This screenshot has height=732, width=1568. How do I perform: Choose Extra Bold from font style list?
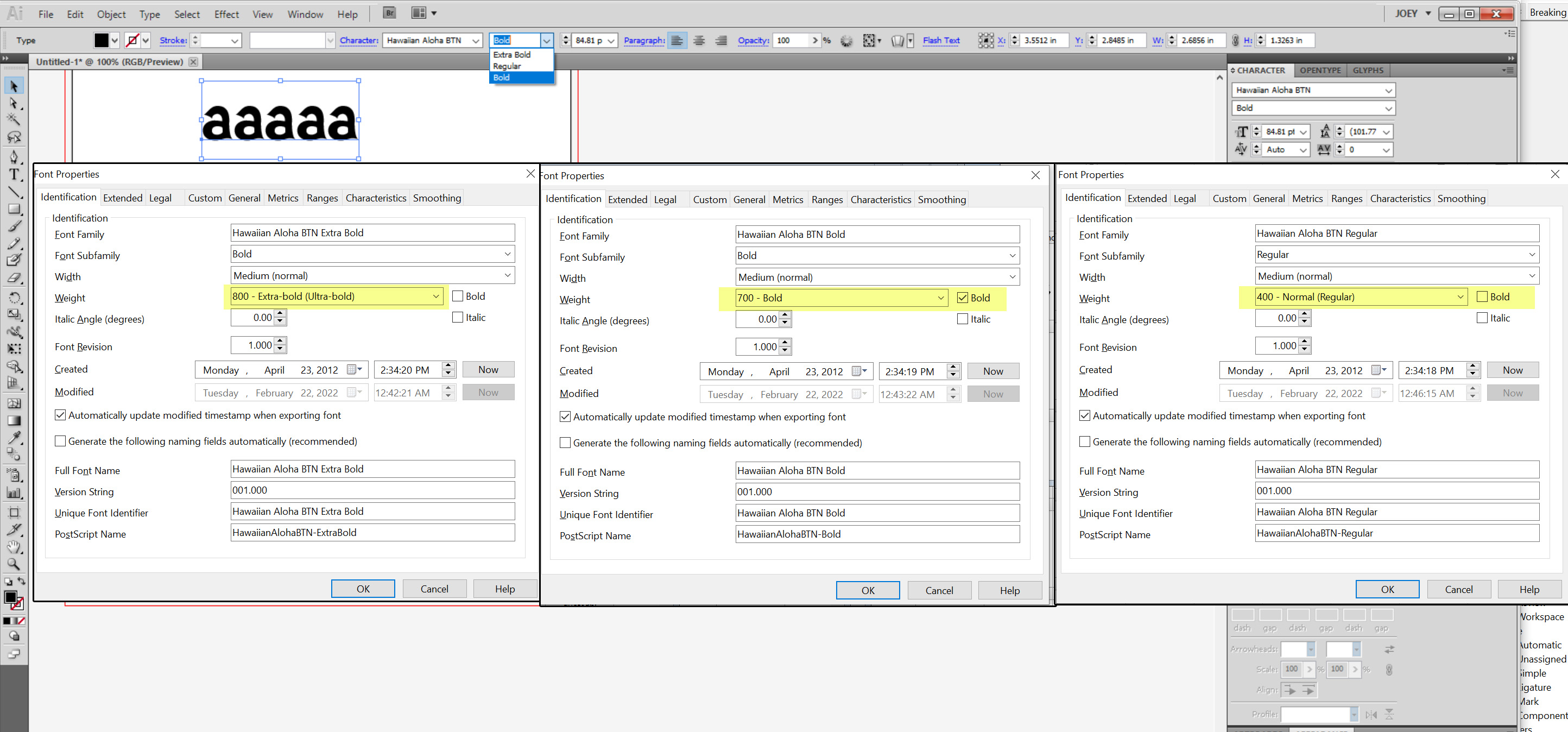[512, 55]
